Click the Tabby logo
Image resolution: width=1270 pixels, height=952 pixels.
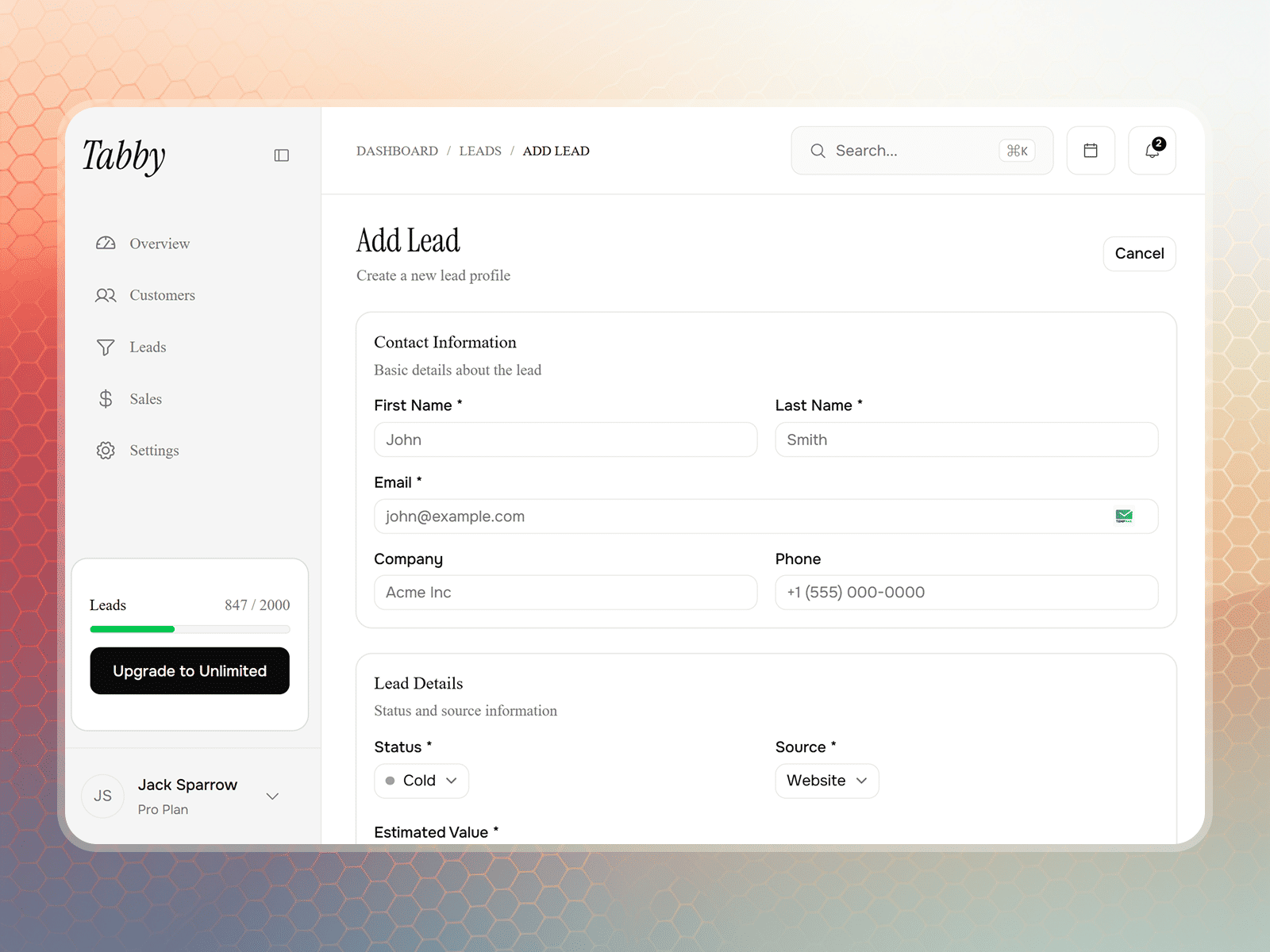coord(124,155)
